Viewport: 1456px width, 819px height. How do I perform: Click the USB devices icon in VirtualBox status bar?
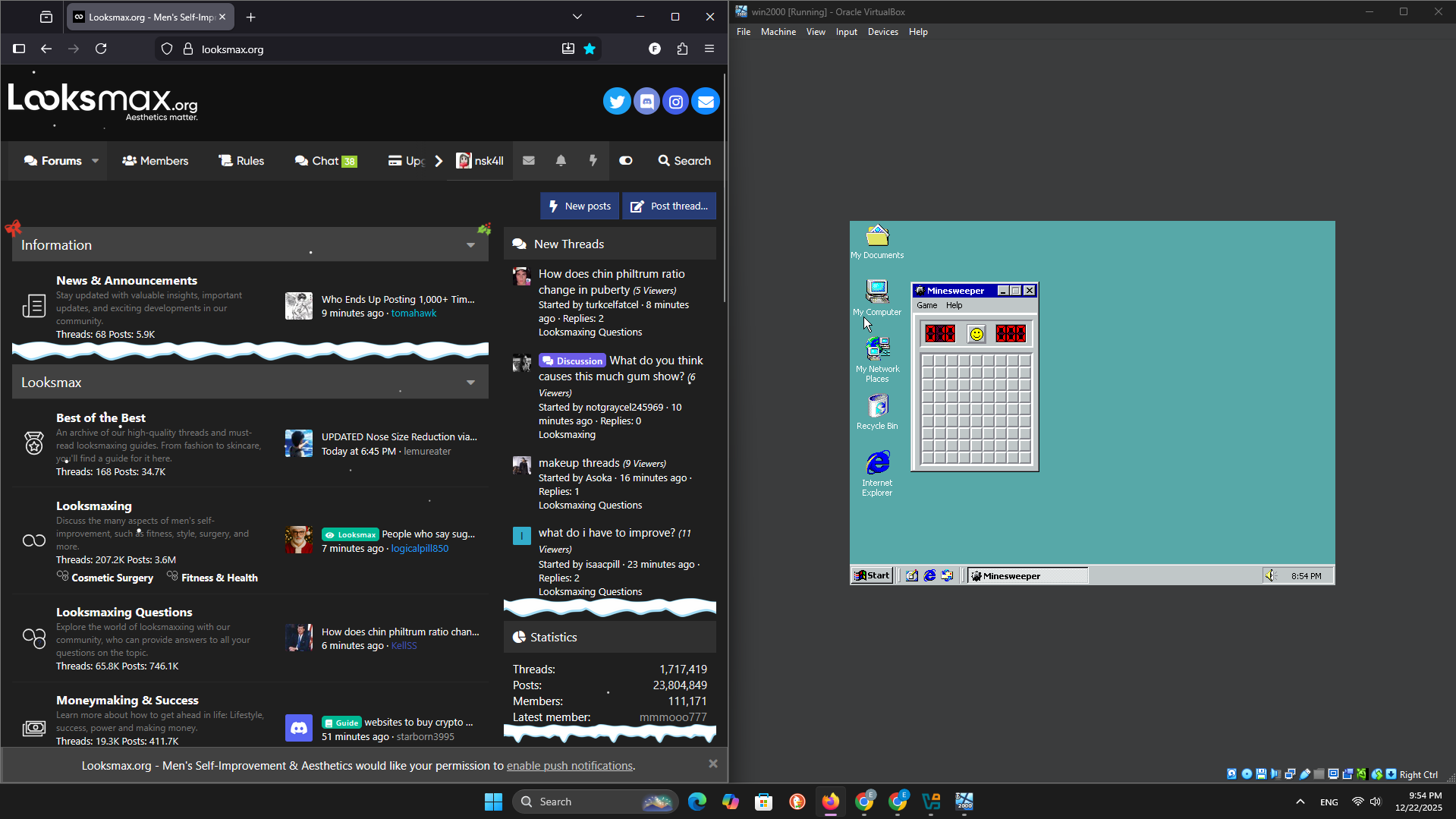click(1304, 773)
